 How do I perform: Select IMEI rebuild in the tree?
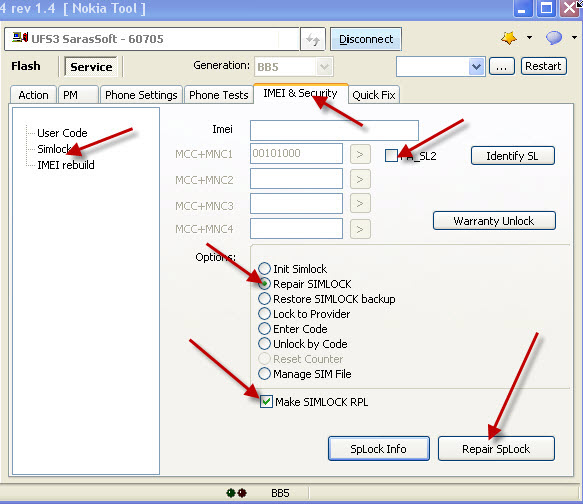click(x=66, y=165)
